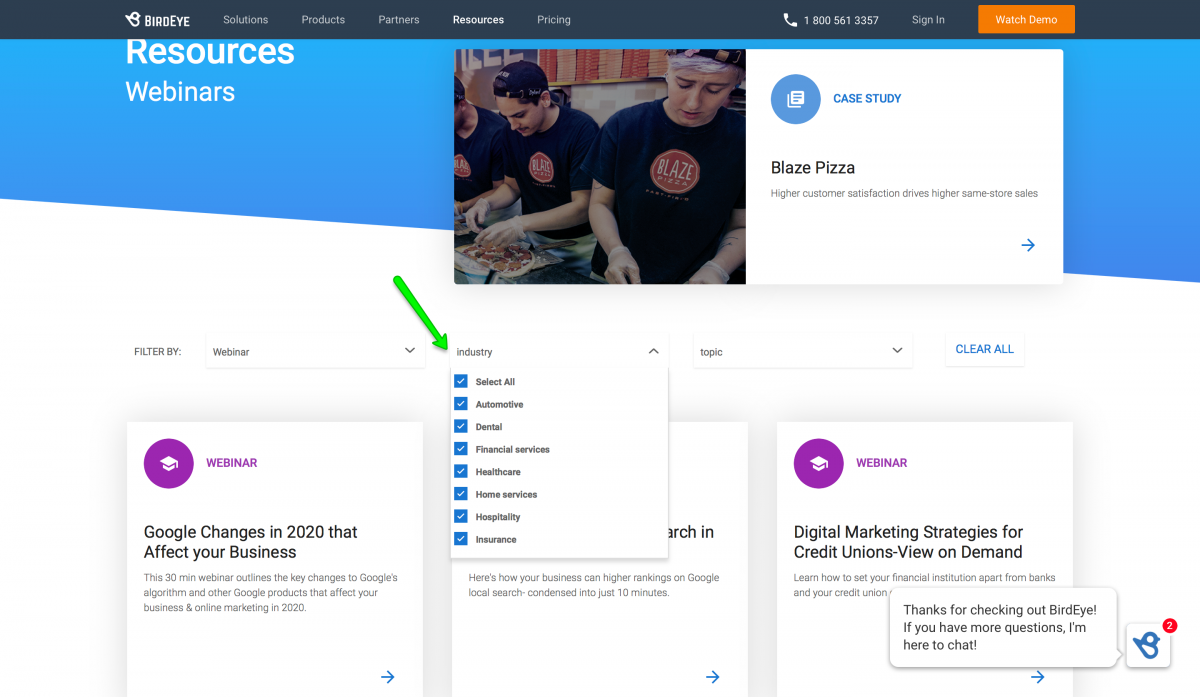Uncheck the Automotive industry checkbox

461,404
